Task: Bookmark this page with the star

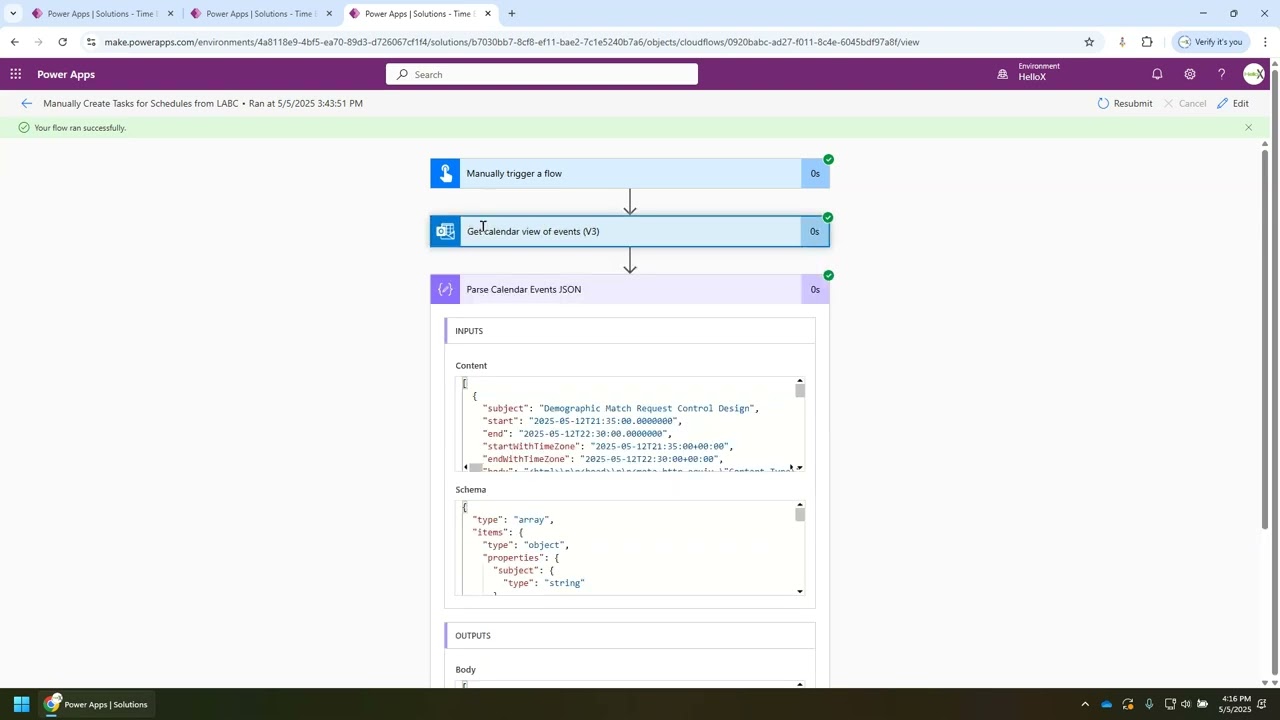Action: pos(1089,42)
